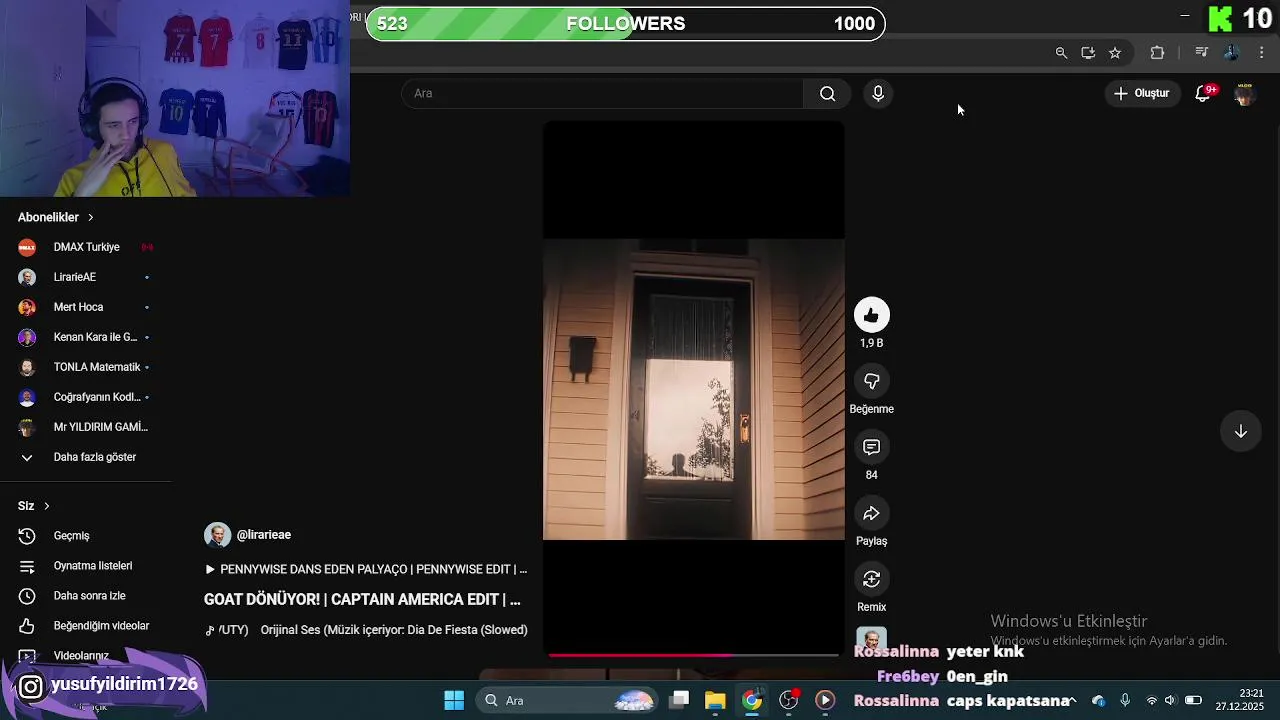Click the media player taskbar icon
1280x720 pixels.
click(x=825, y=700)
